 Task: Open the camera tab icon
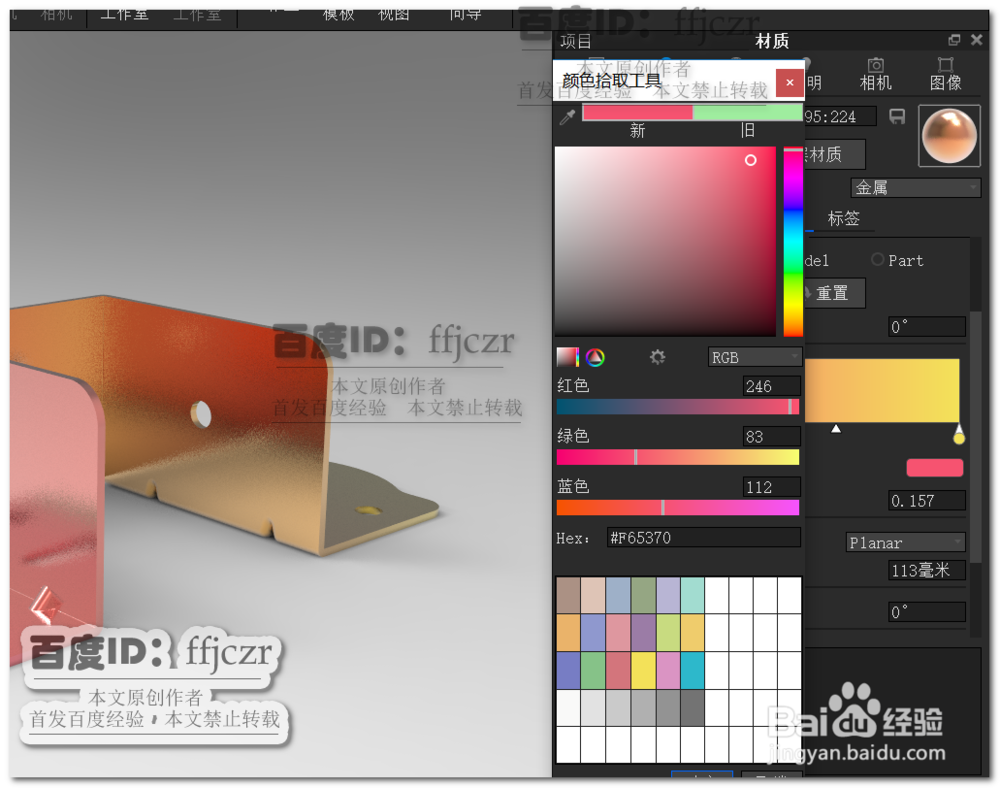[876, 64]
